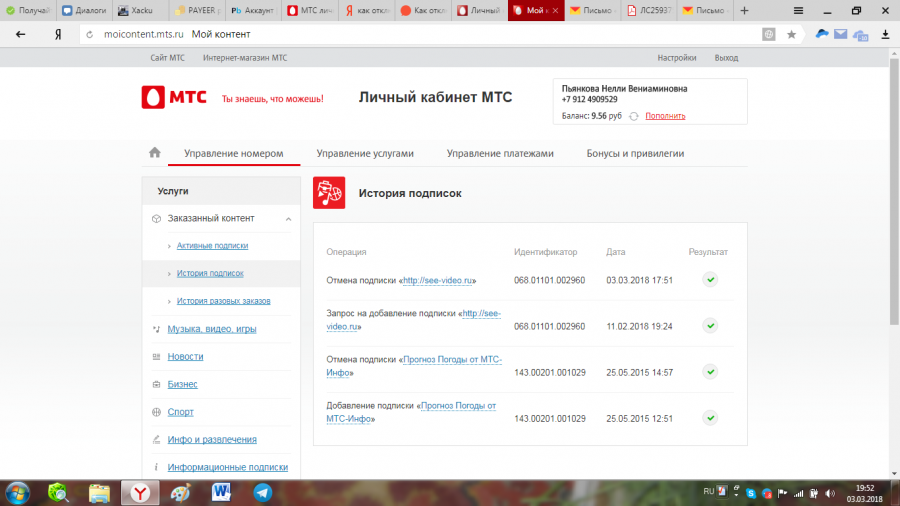
Task: Click the MTS logo
Action: [174, 98]
